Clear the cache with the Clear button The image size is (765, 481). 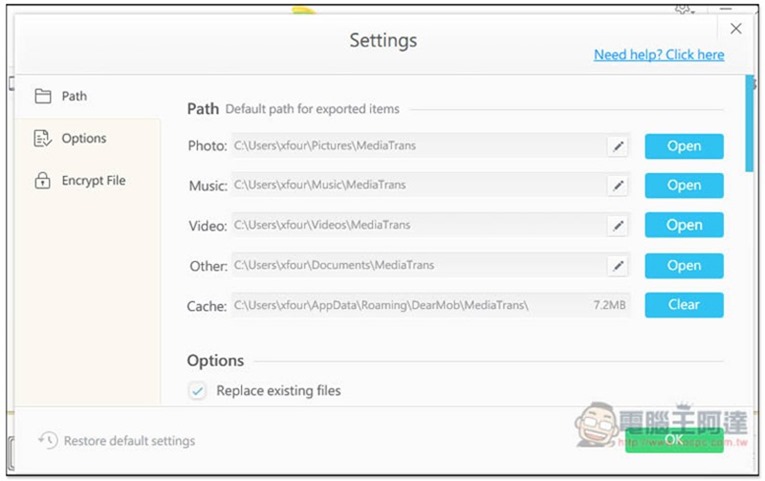click(684, 305)
